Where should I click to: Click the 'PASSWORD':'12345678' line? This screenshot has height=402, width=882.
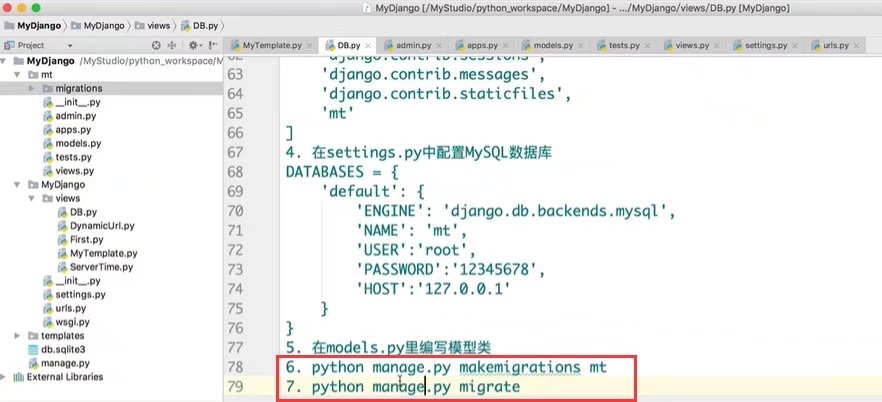coord(451,270)
